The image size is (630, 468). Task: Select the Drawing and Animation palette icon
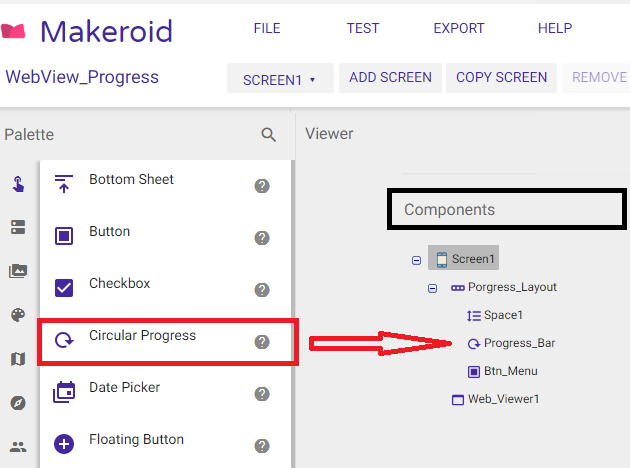[18, 315]
